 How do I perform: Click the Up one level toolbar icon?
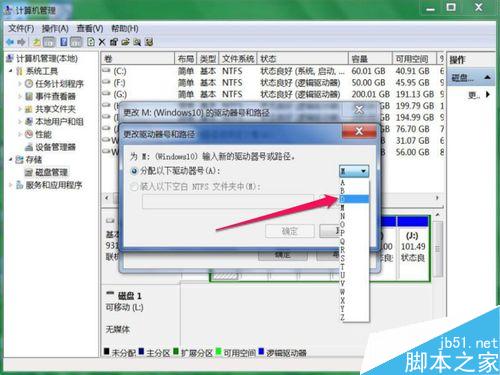click(36, 42)
